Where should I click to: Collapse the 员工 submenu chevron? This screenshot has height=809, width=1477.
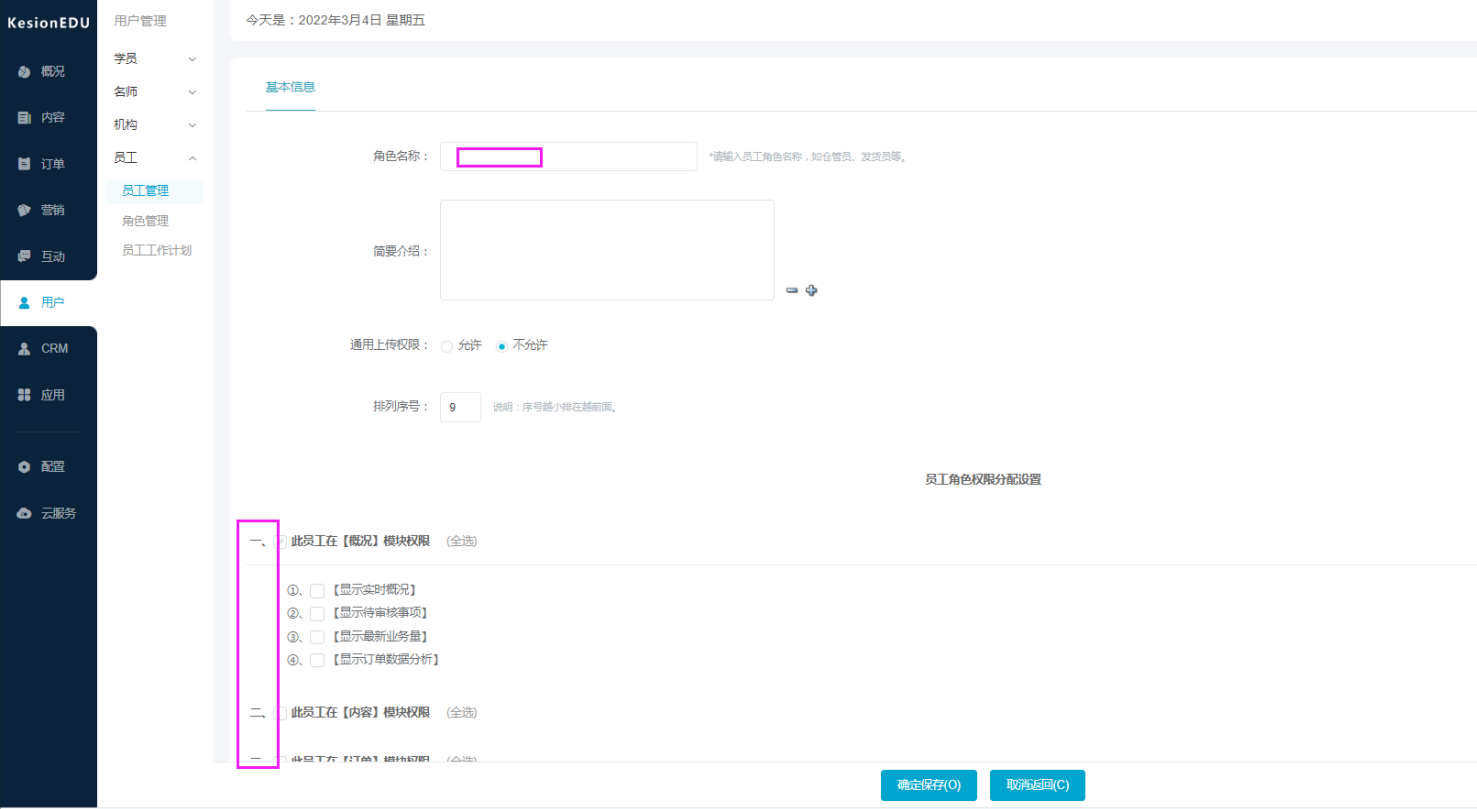click(x=192, y=158)
